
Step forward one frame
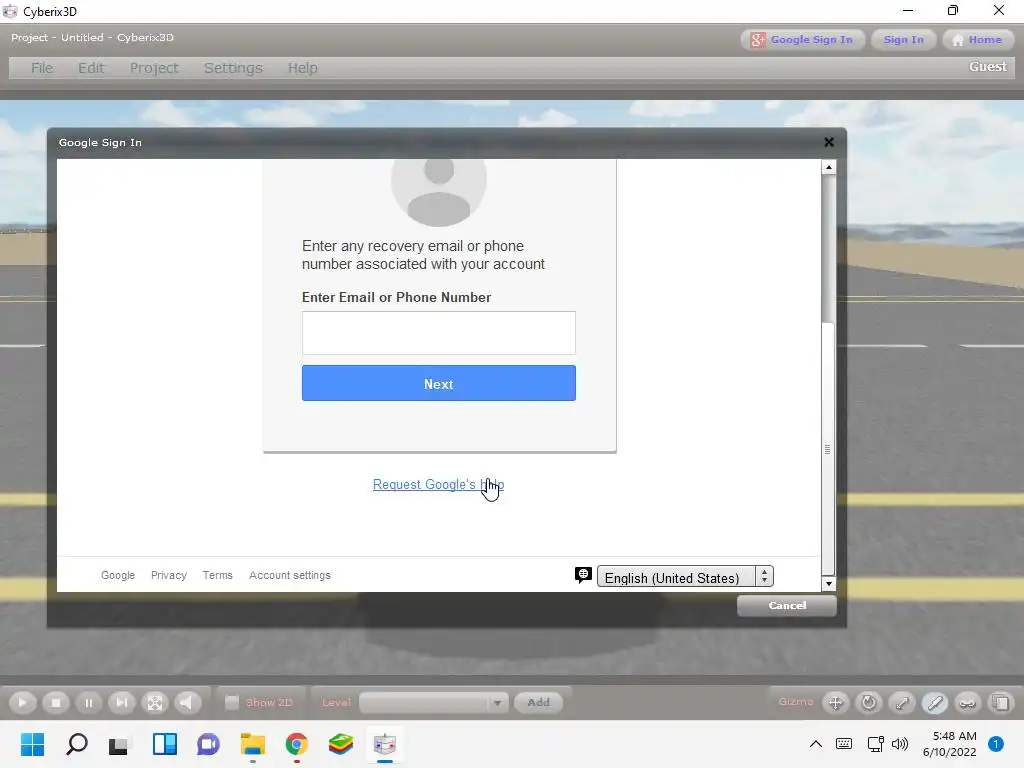coord(121,703)
